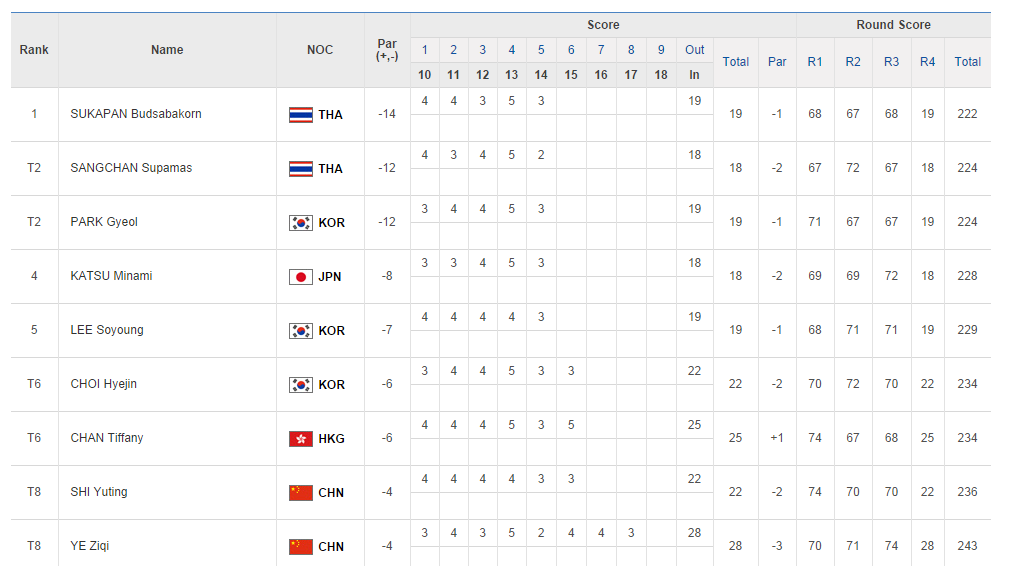Click the Thailand flag beside SUKAPAN Budsabakorn
Image resolution: width=1012 pixels, height=566 pixels.
tap(300, 115)
